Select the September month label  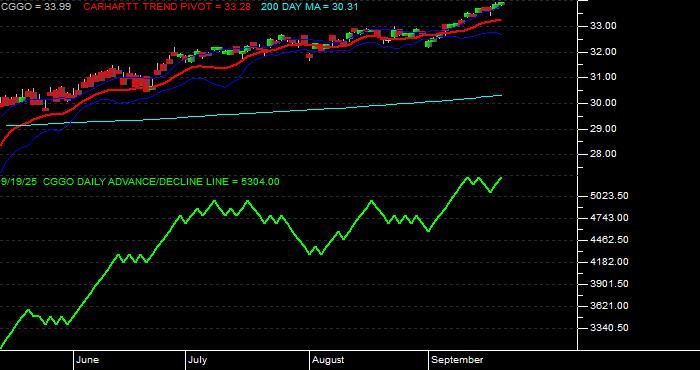coord(458,360)
